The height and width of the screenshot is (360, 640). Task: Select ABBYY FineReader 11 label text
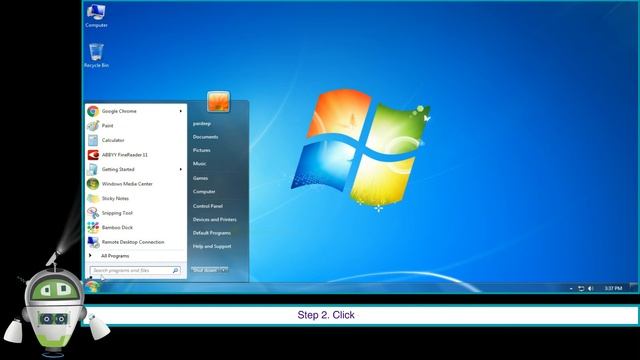pos(124,155)
